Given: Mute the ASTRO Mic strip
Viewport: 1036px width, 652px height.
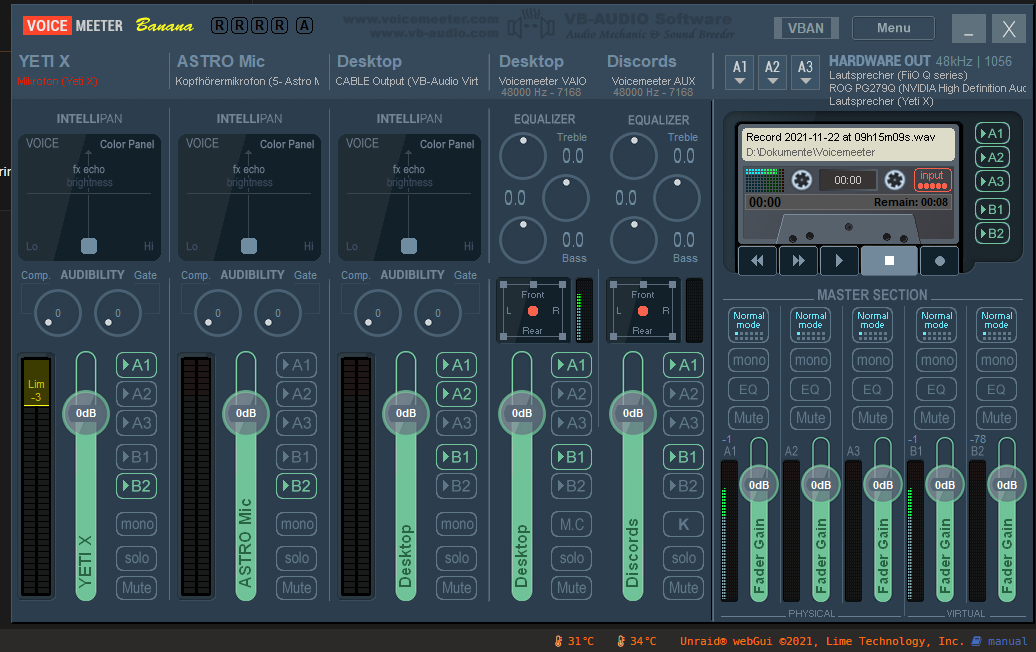Looking at the screenshot, I should [297, 588].
